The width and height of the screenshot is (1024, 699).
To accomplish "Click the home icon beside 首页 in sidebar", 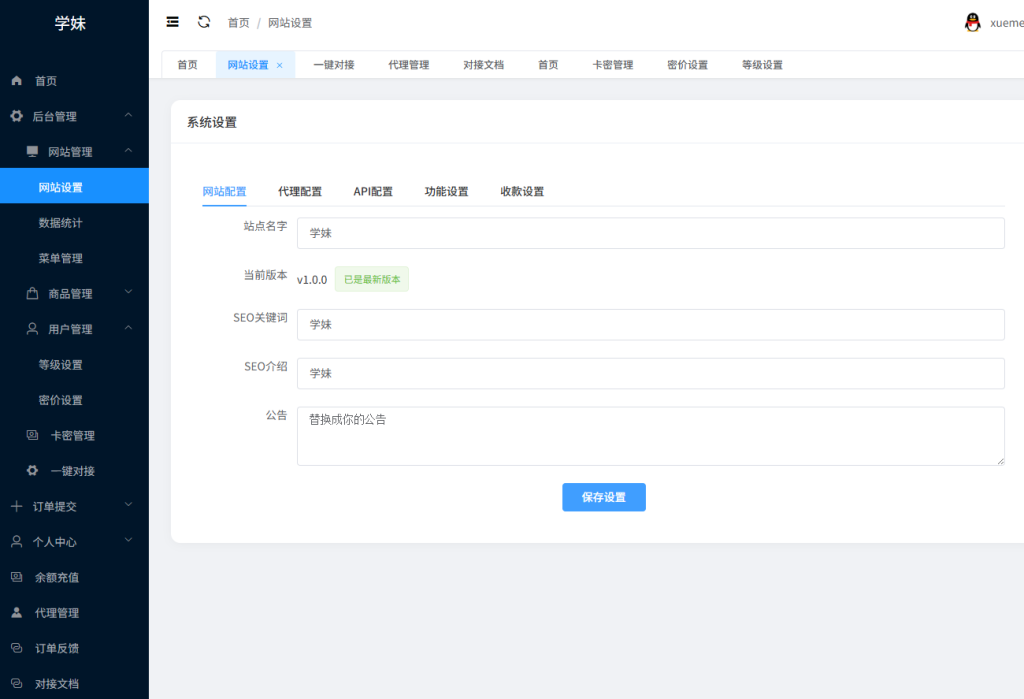I will tap(16, 81).
